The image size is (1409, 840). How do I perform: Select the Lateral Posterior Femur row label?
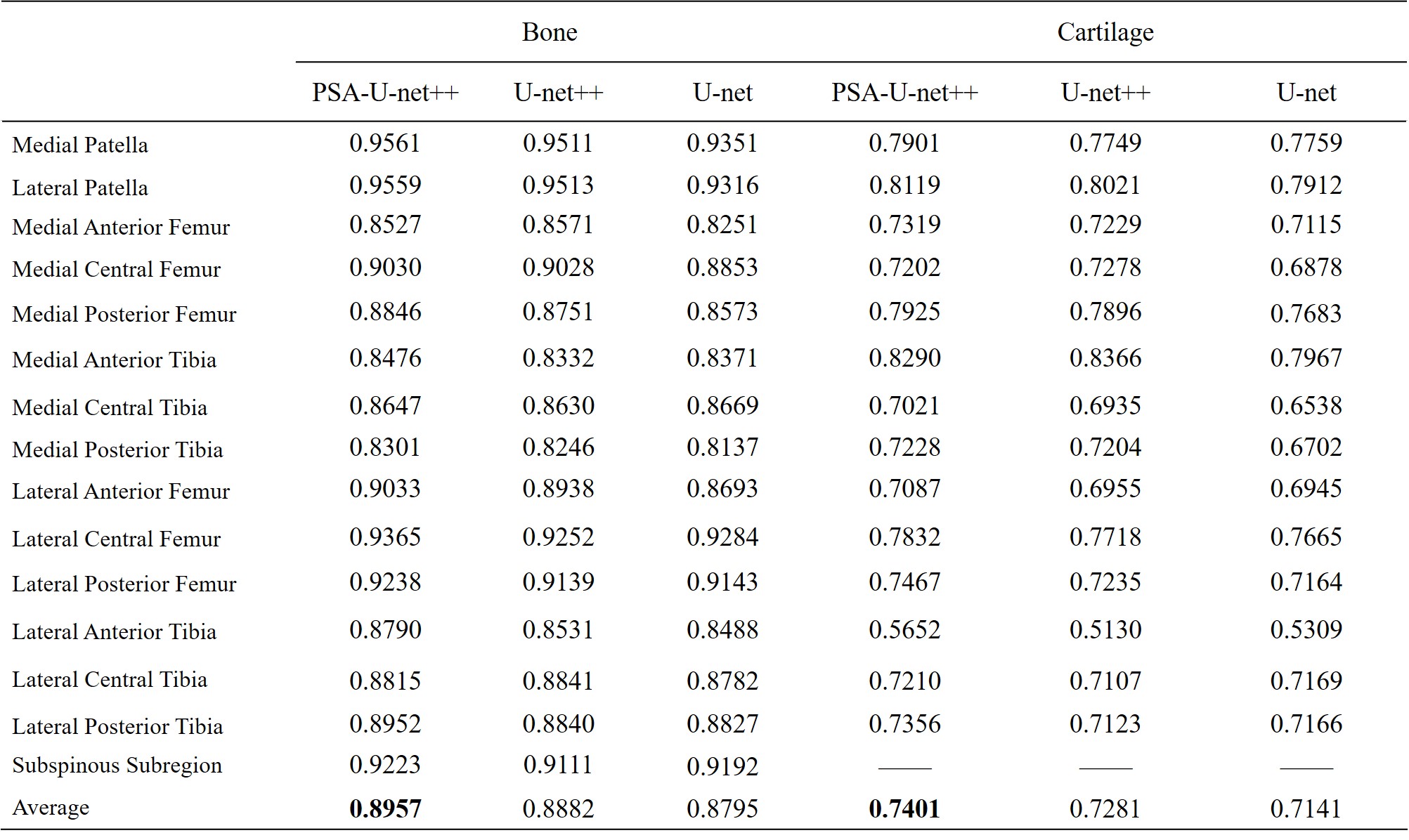124,584
